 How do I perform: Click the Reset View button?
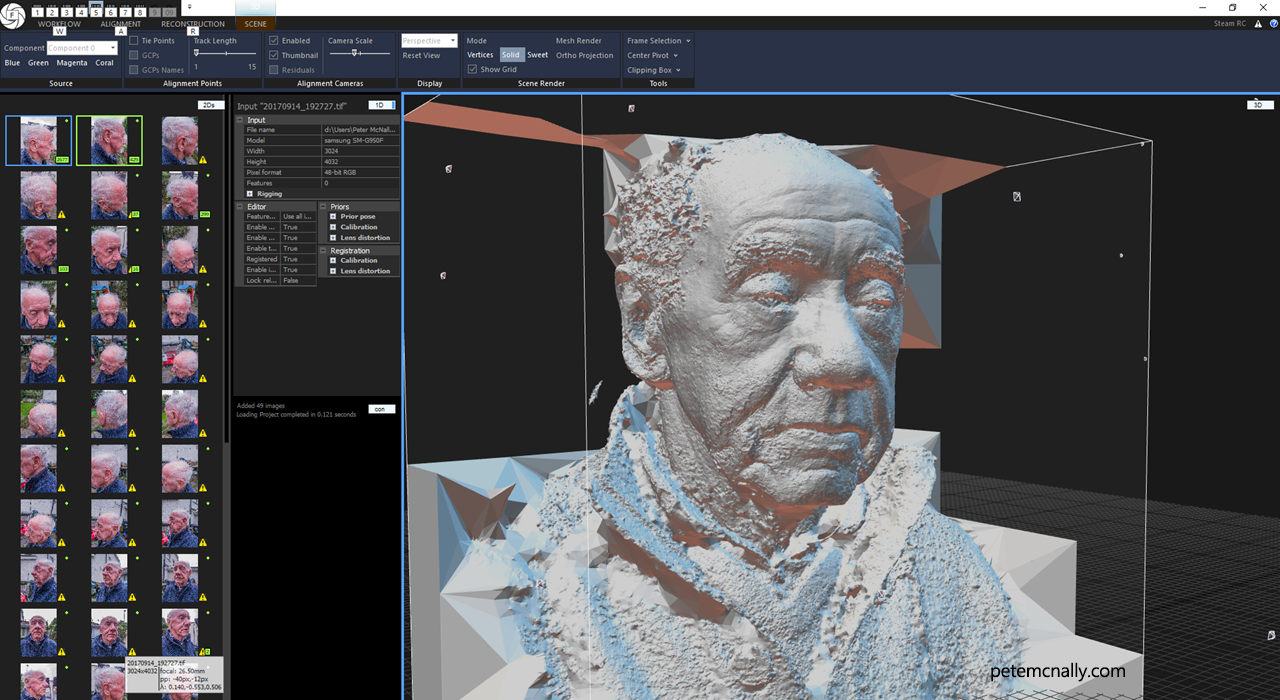coord(421,56)
